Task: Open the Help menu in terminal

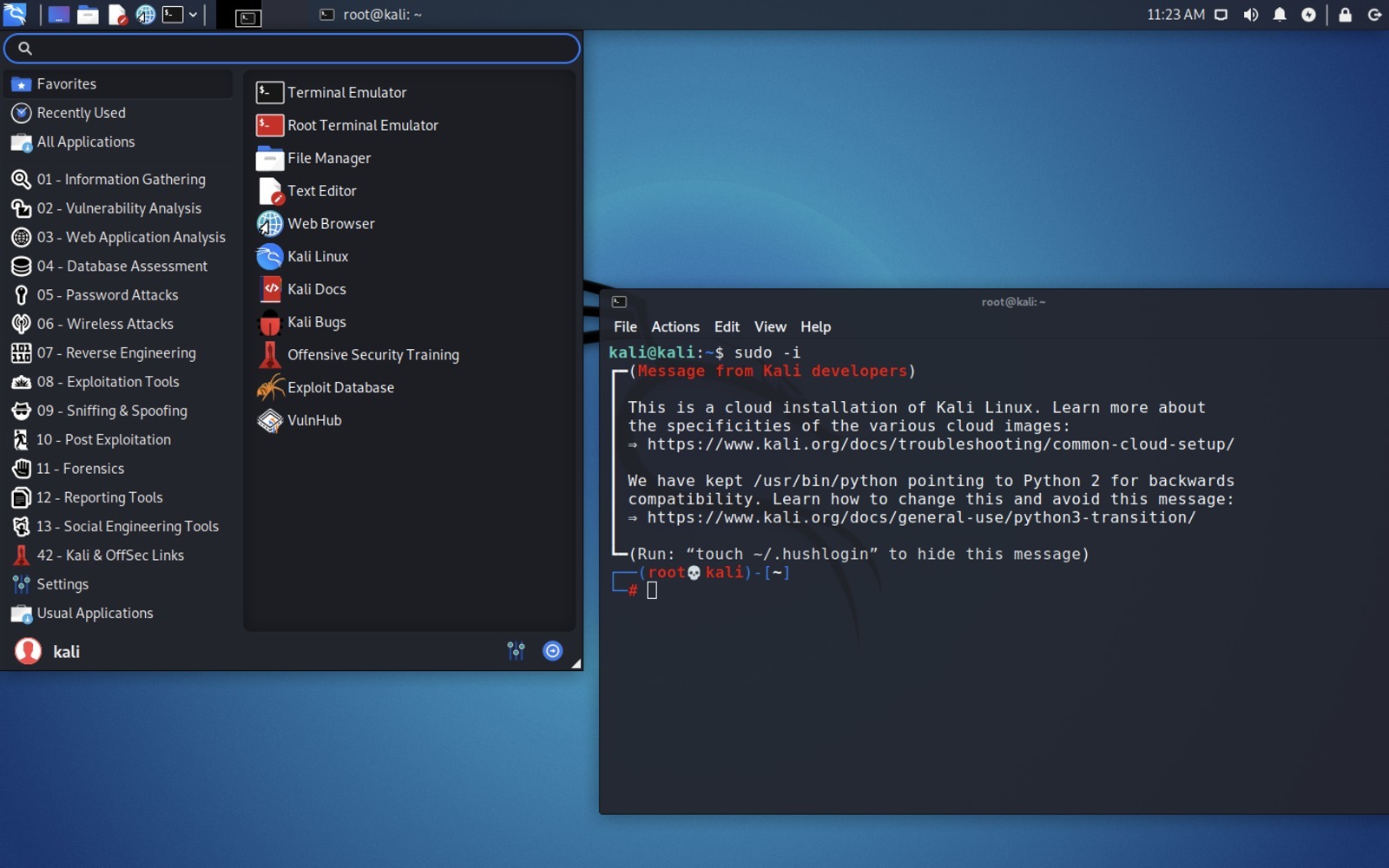Action: click(x=815, y=327)
